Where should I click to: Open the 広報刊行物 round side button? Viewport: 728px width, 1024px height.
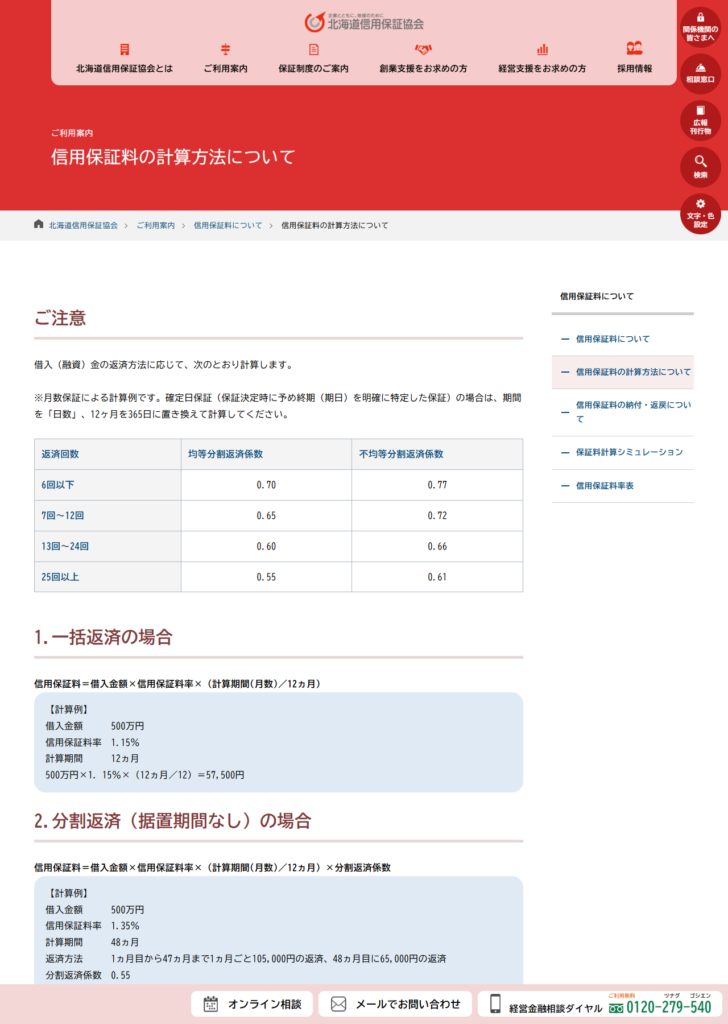700,120
